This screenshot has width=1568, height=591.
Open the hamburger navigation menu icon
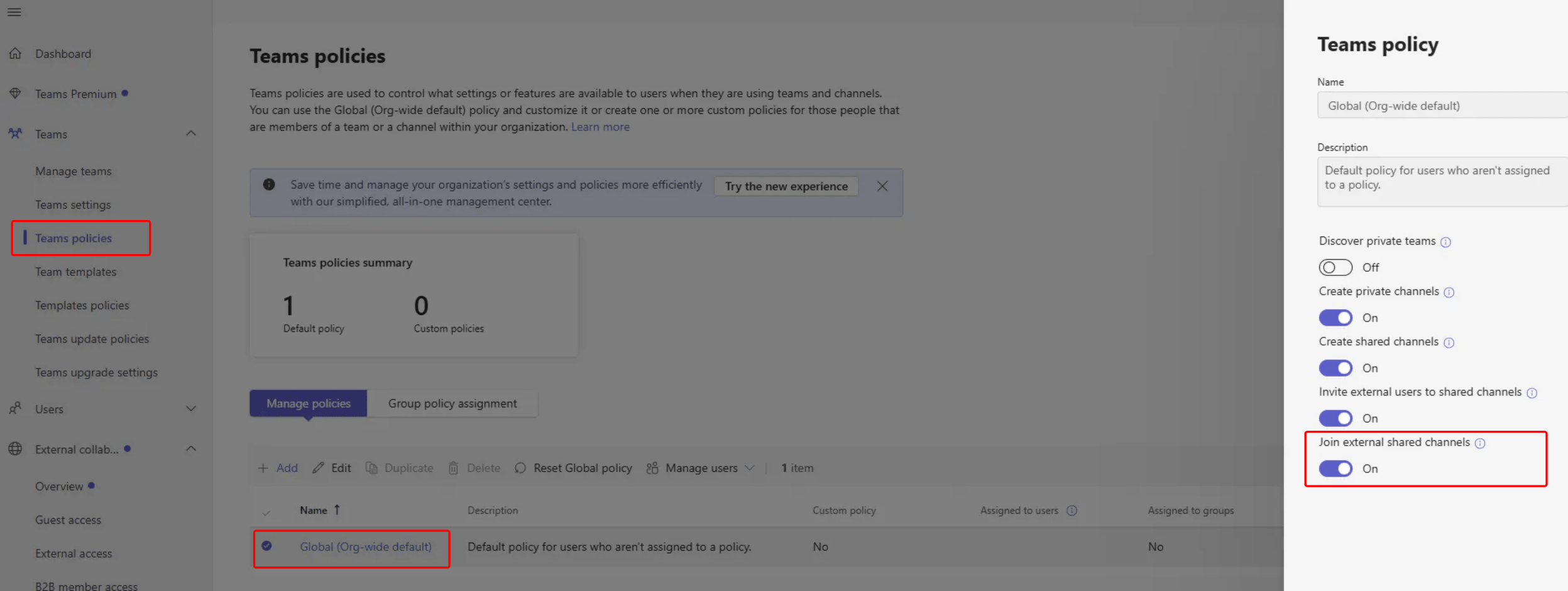tap(14, 12)
